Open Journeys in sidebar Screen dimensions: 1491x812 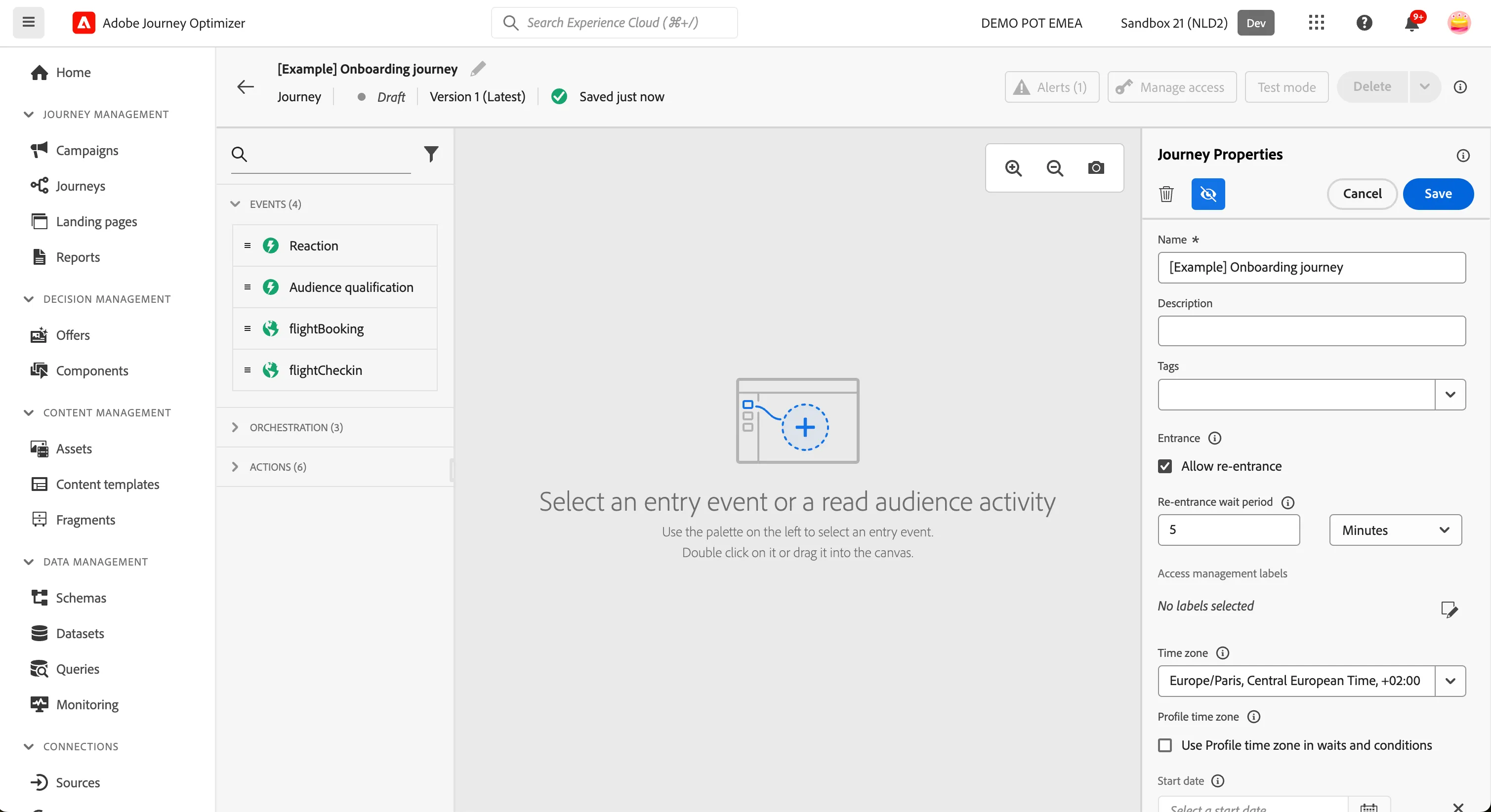(x=81, y=186)
